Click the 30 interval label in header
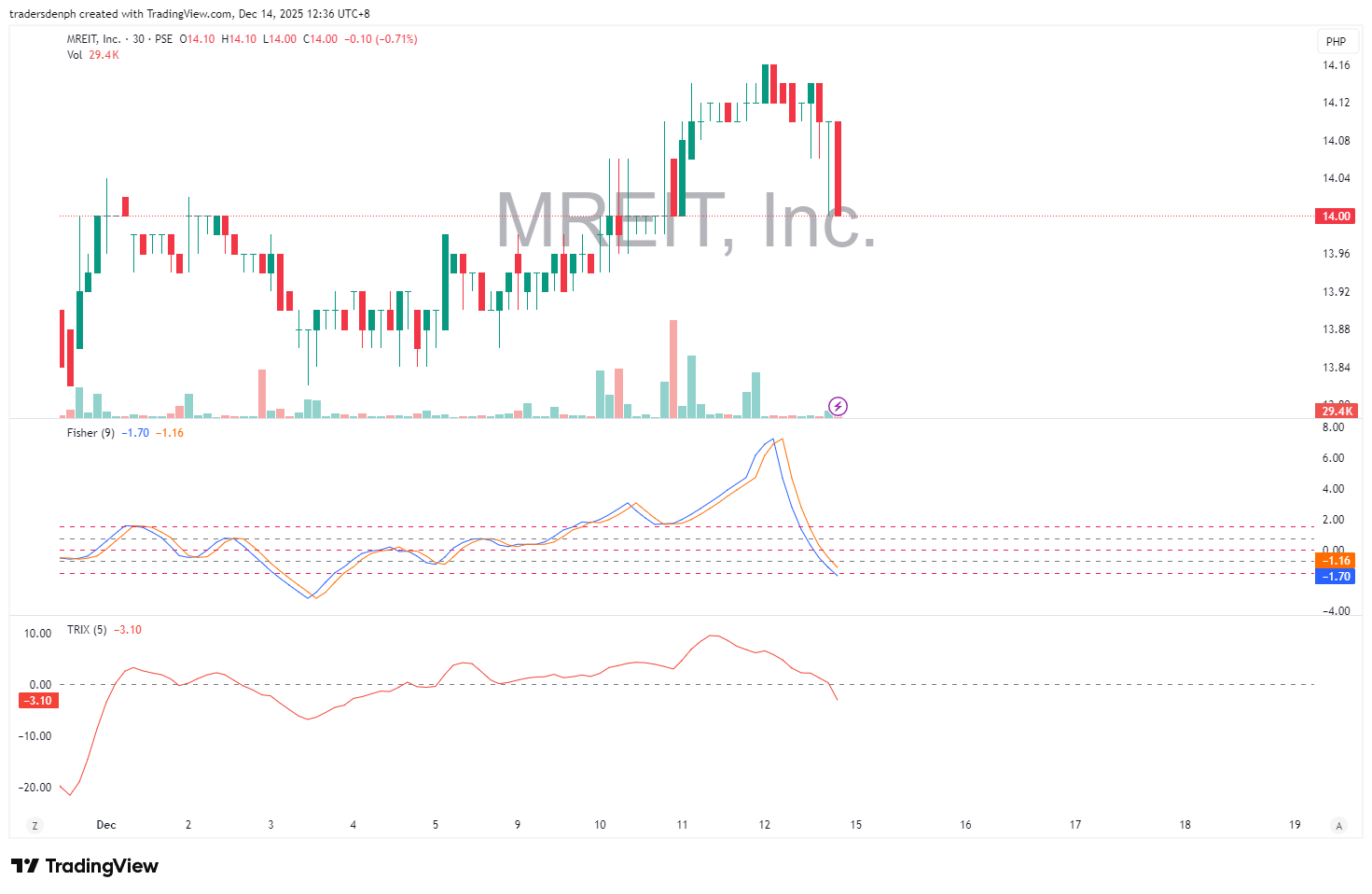The width and height of the screenshot is (1372, 894). (138, 39)
